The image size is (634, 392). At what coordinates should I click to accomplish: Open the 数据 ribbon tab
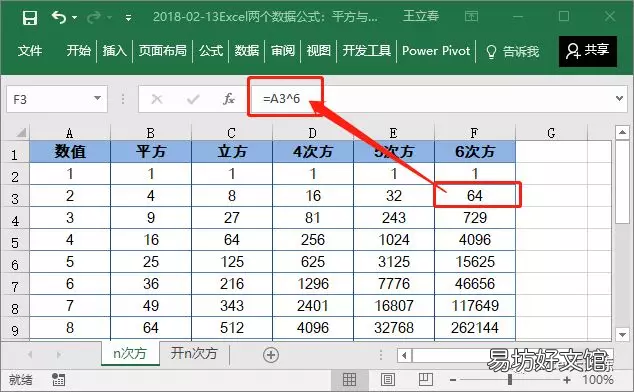(x=247, y=51)
